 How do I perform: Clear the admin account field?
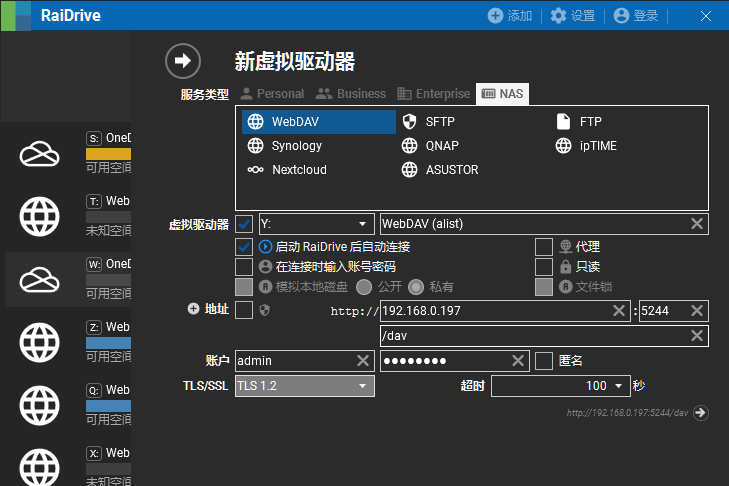363,360
